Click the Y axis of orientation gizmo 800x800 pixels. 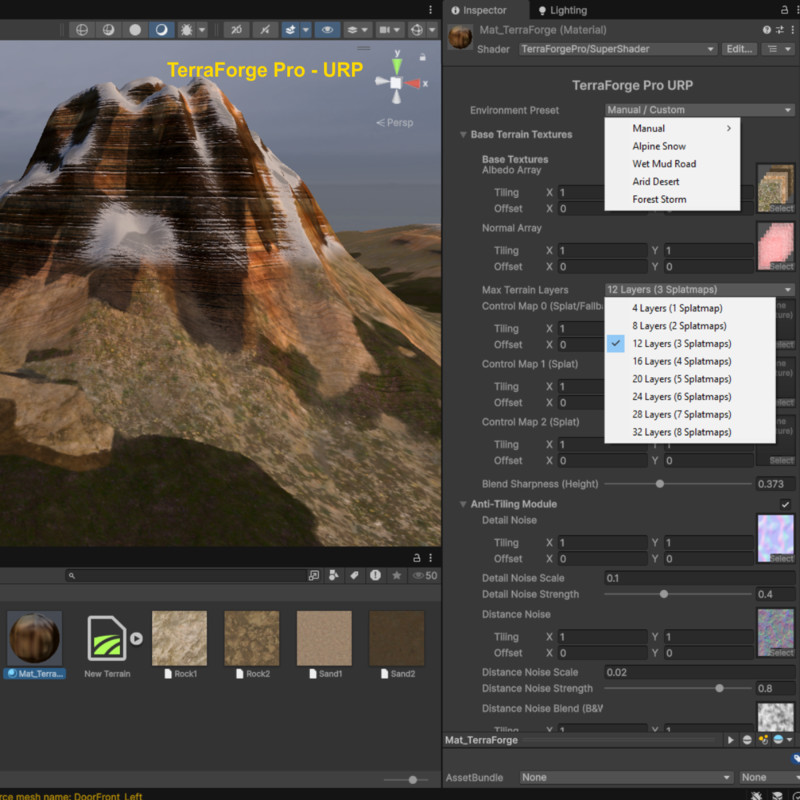(x=397, y=64)
